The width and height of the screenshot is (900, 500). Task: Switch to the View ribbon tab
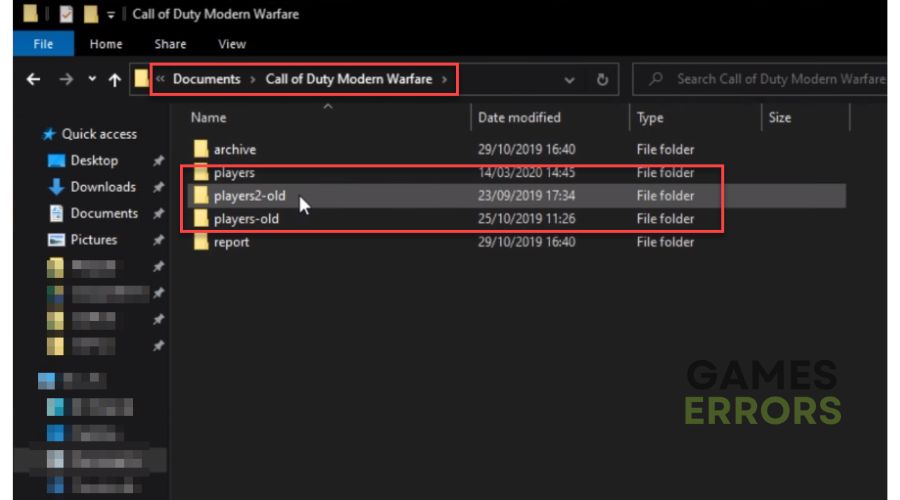(232, 44)
